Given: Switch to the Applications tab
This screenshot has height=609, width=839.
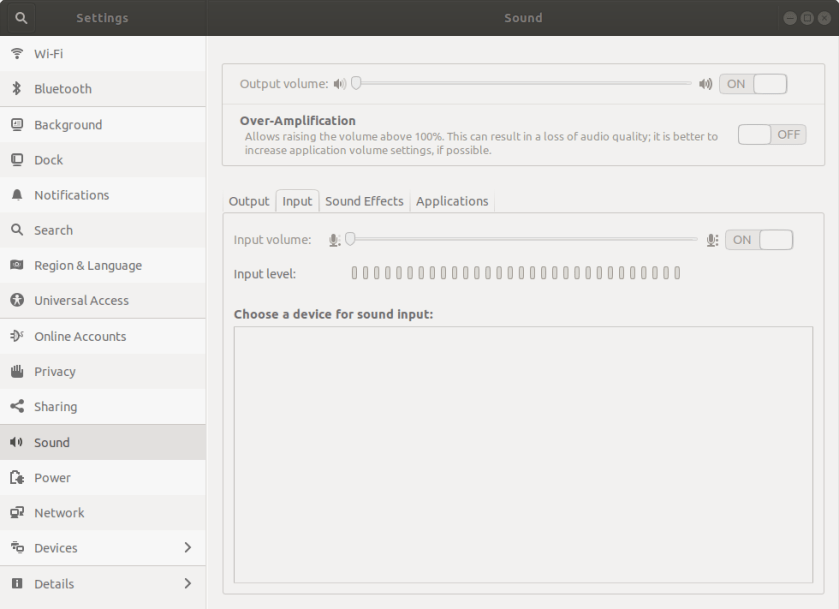Looking at the screenshot, I should click(452, 201).
